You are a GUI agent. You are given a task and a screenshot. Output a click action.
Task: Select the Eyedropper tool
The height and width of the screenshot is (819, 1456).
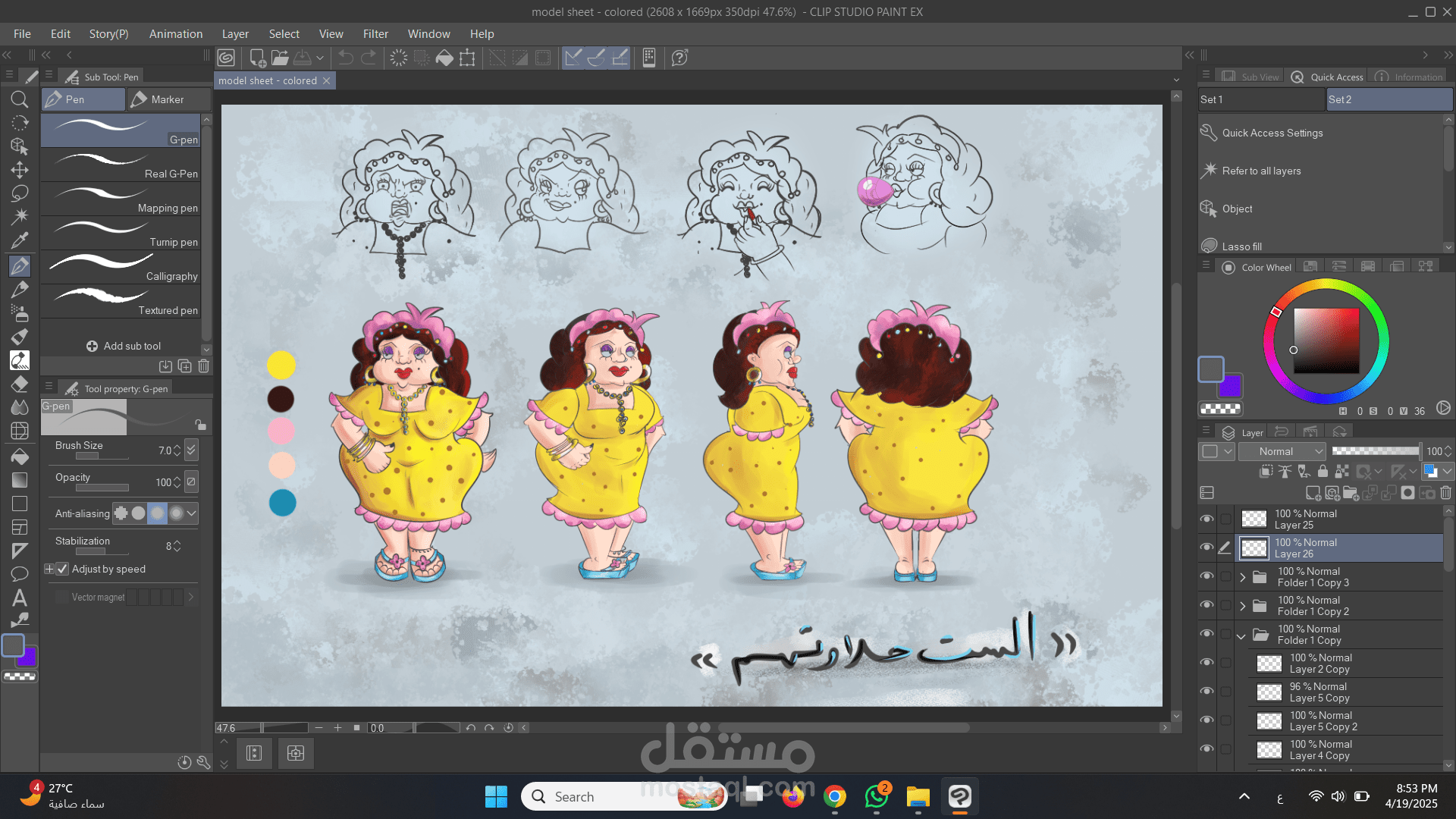click(x=20, y=240)
